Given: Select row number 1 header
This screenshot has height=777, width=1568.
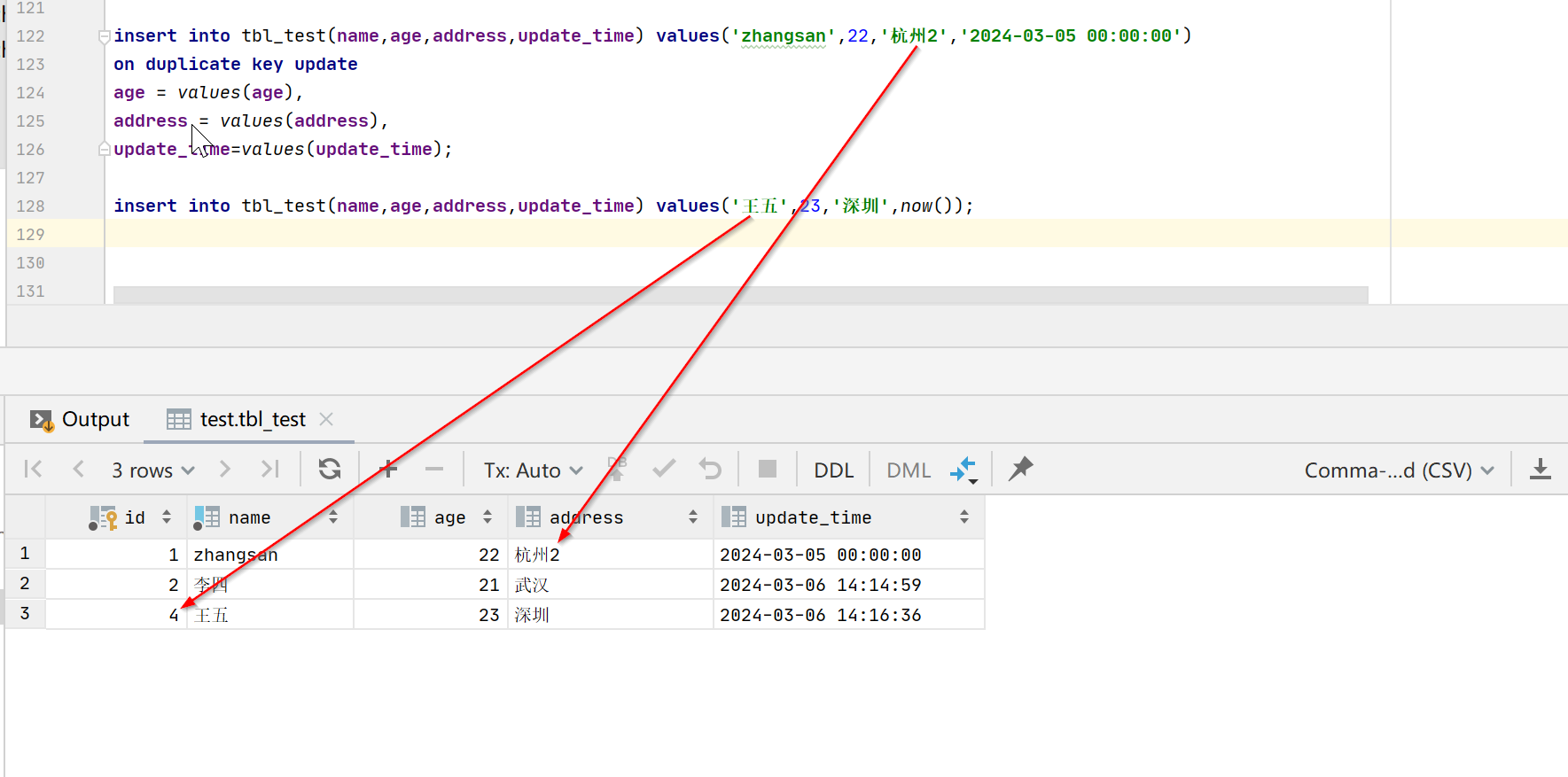Looking at the screenshot, I should [25, 554].
